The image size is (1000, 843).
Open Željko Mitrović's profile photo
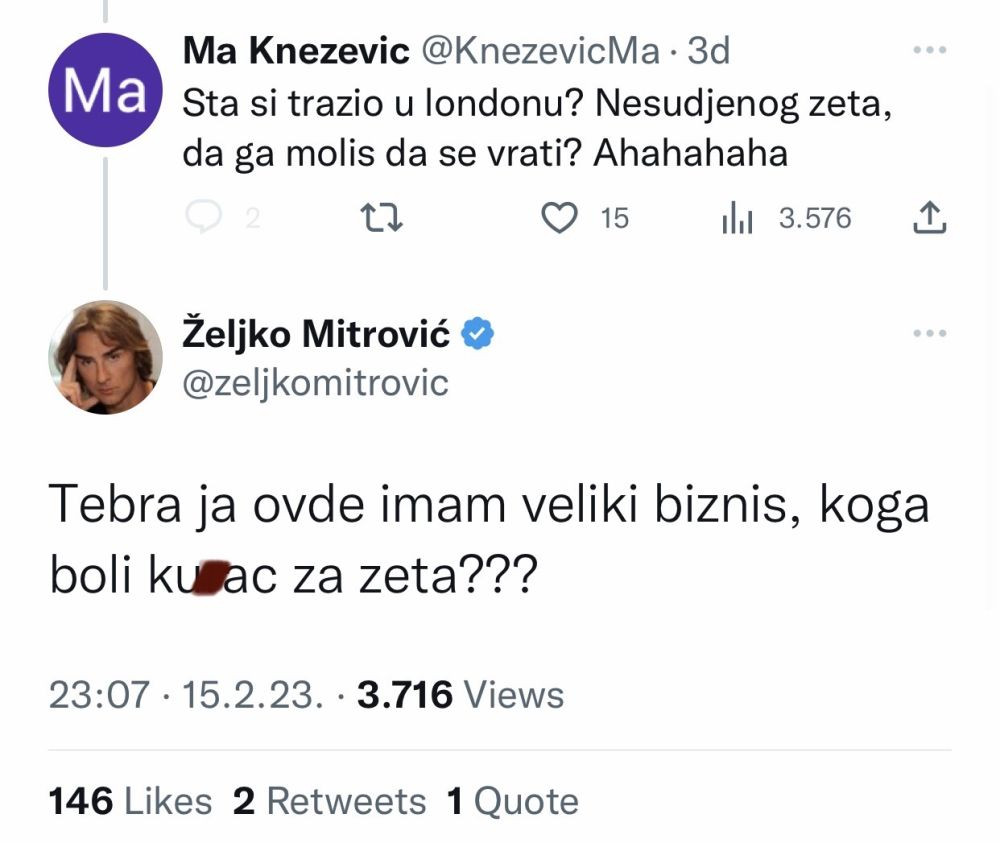[105, 357]
